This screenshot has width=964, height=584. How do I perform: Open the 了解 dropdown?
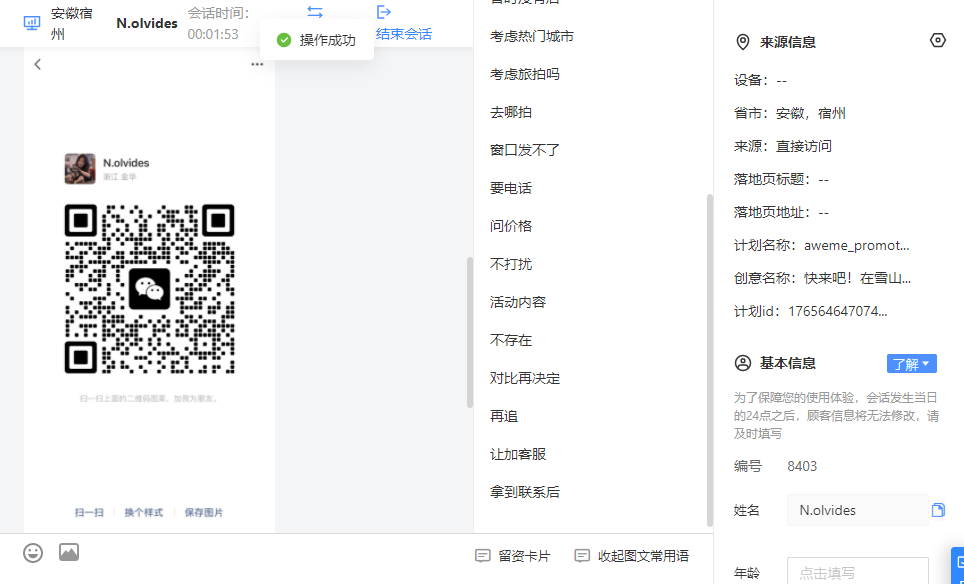coord(912,364)
